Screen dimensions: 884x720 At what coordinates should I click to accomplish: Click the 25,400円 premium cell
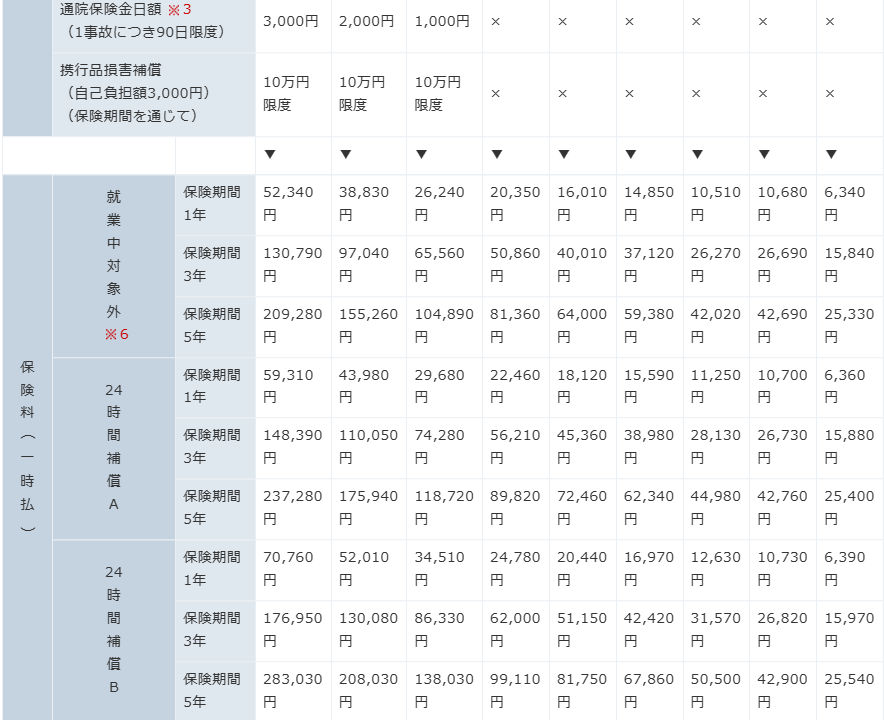coord(850,509)
